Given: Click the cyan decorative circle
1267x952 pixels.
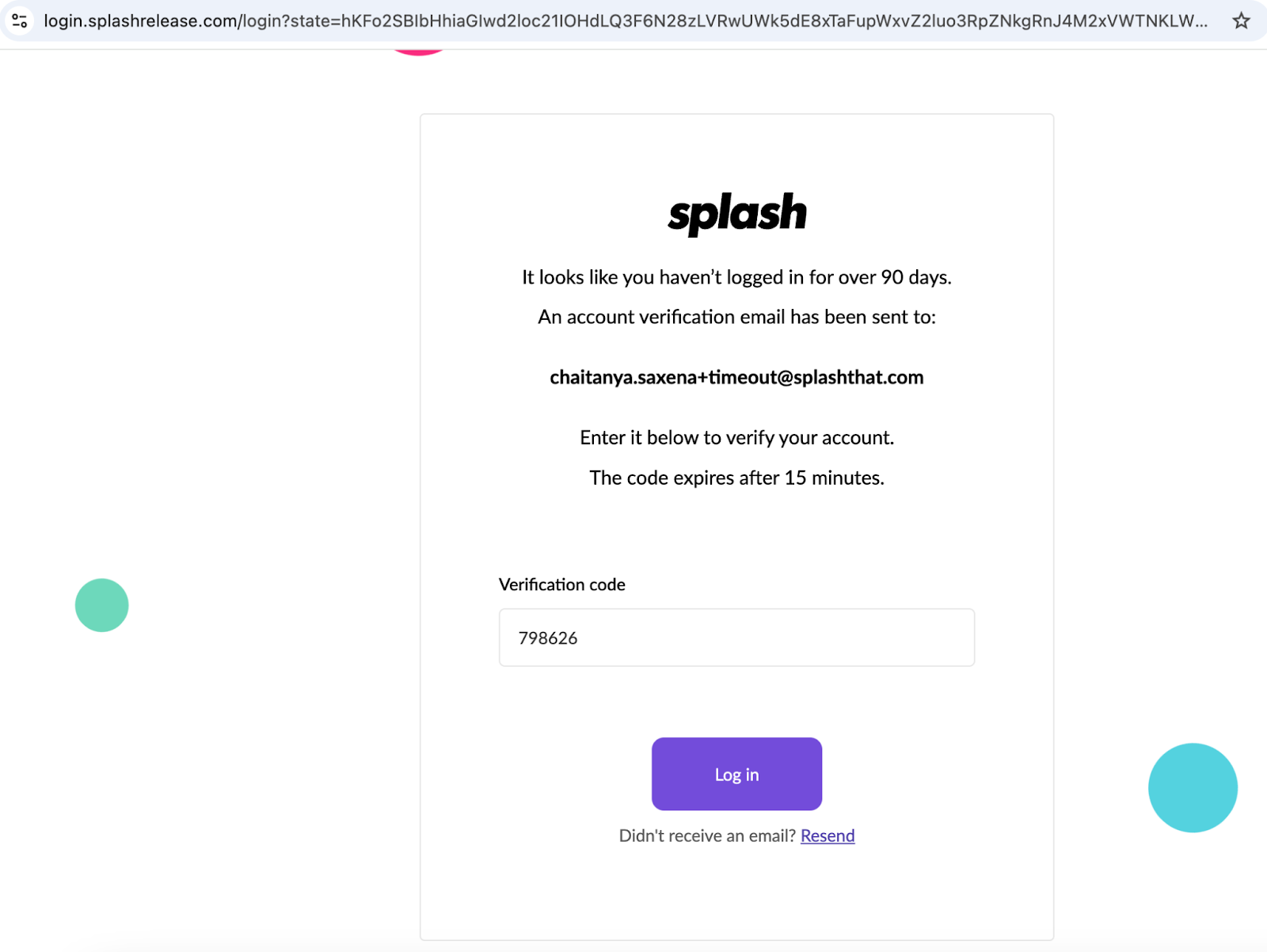Looking at the screenshot, I should 1193,787.
